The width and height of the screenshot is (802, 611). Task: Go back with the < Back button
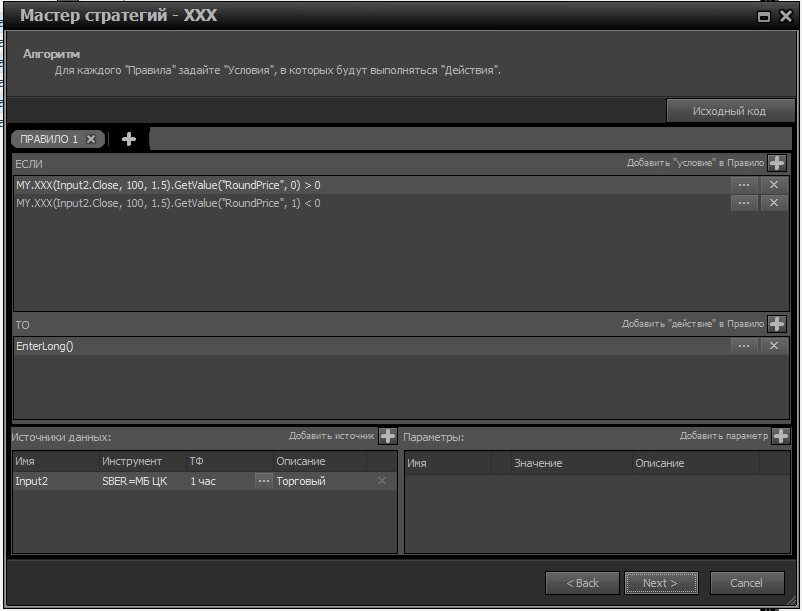point(582,583)
